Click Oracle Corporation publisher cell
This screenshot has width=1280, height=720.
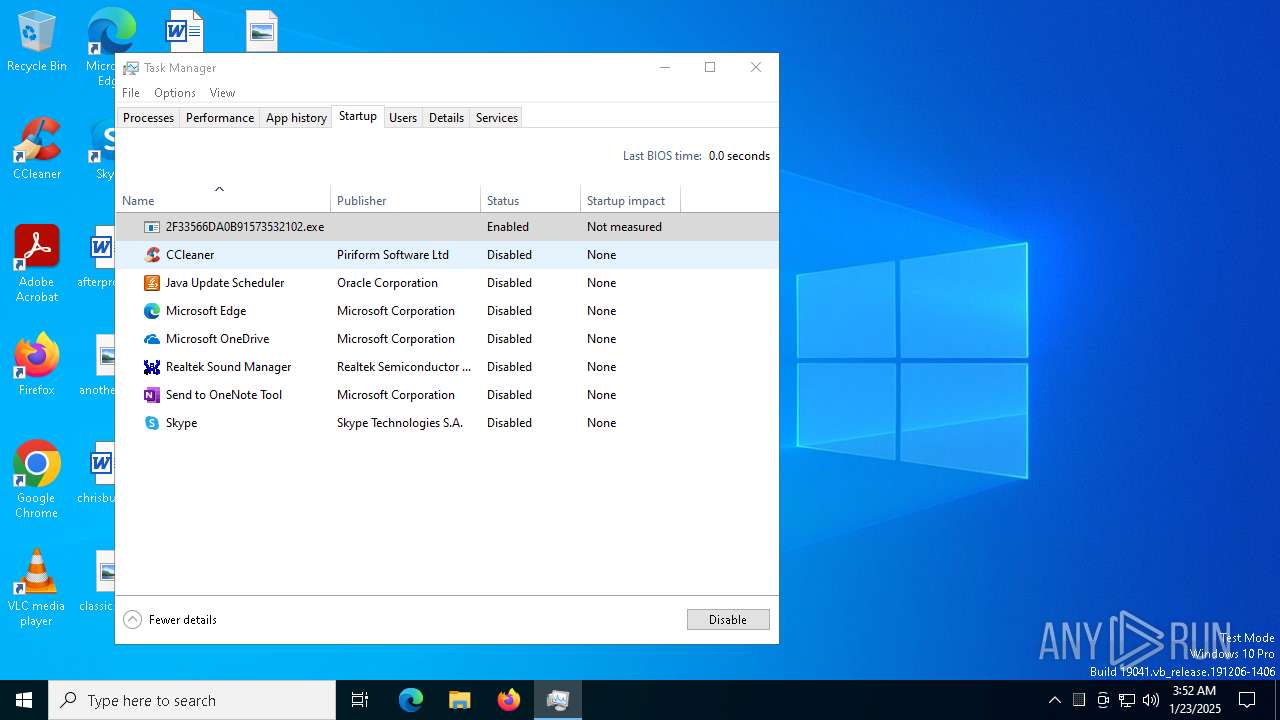[x=387, y=283]
